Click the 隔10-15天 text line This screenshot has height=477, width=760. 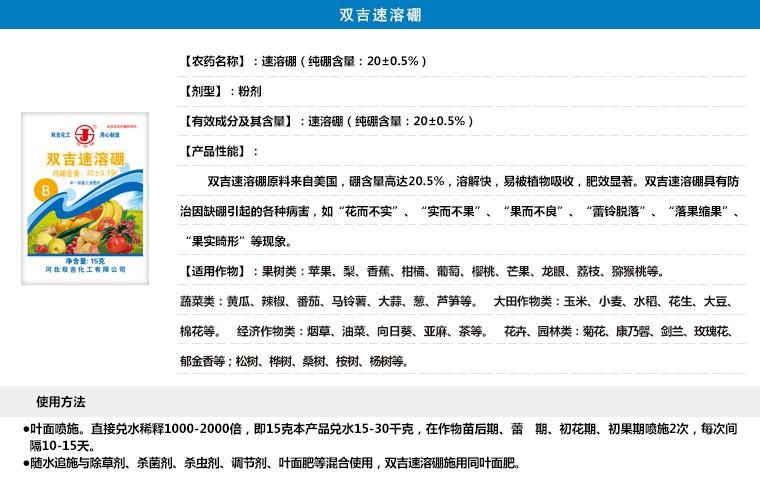pos(63,446)
